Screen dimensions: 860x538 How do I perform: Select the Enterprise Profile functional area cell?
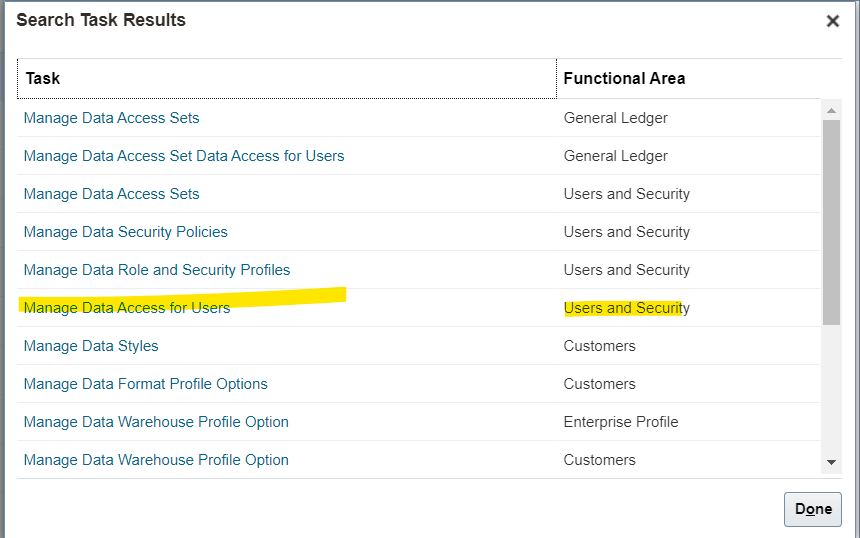[621, 422]
